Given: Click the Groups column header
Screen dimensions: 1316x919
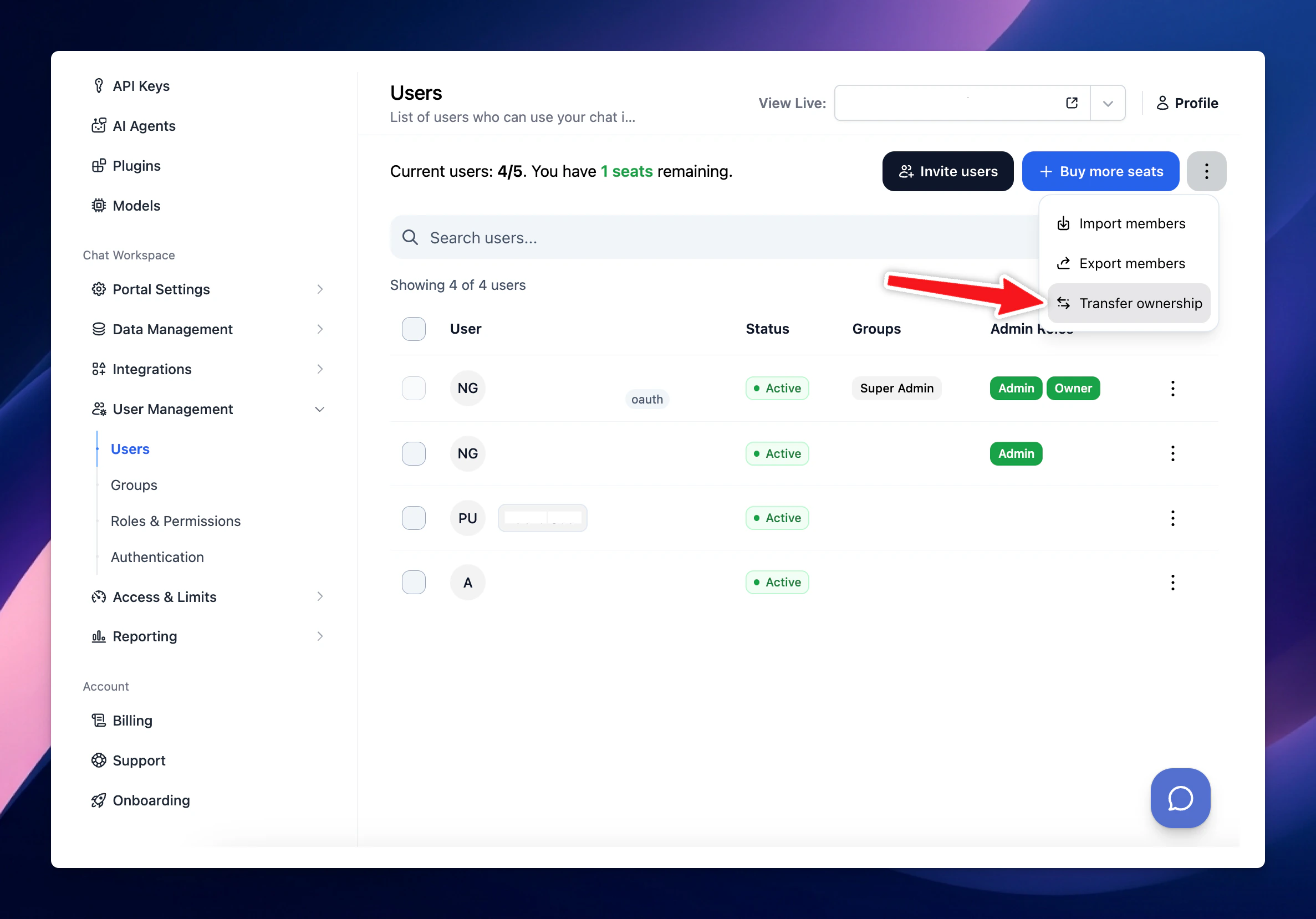Looking at the screenshot, I should [876, 329].
